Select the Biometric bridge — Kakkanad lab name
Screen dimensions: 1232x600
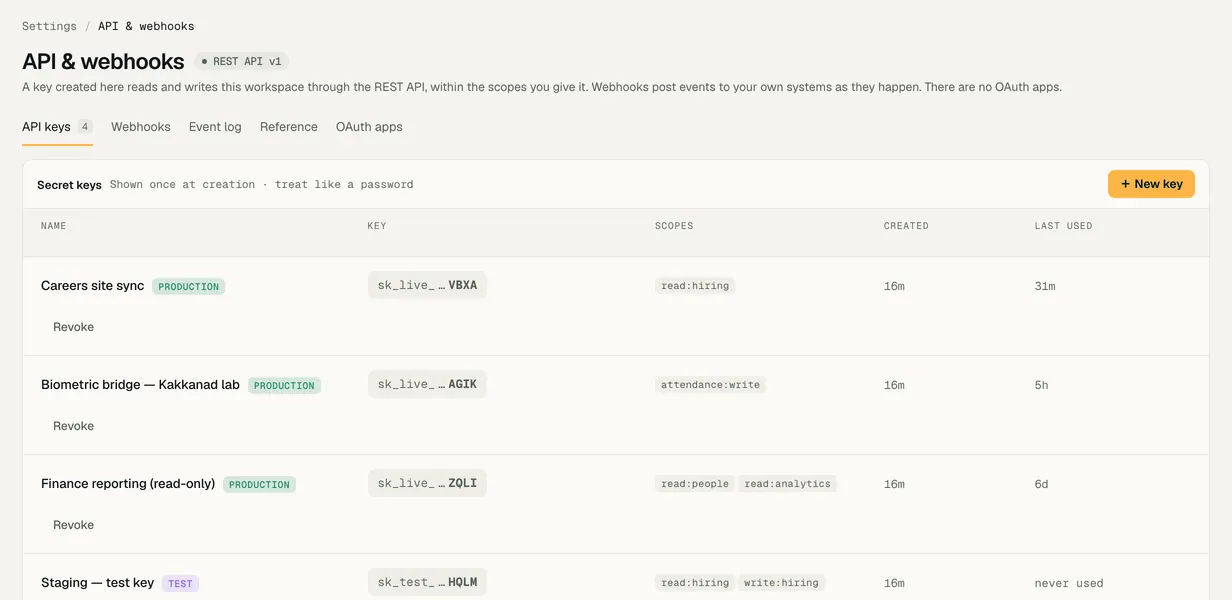click(x=140, y=385)
